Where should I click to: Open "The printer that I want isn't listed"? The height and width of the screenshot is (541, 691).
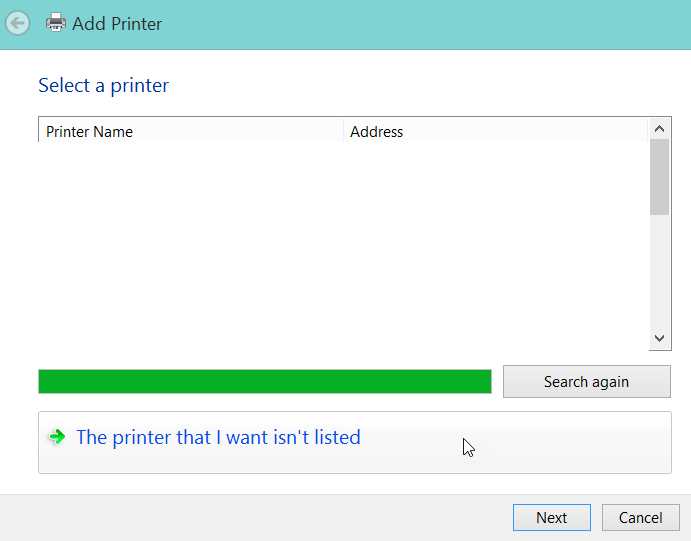[x=218, y=437]
